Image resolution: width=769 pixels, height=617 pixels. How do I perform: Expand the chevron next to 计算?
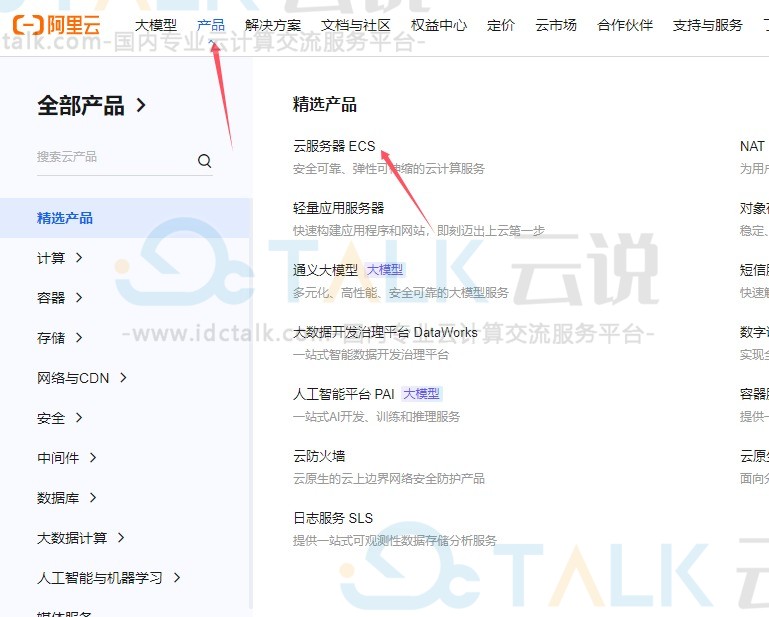pos(79,257)
